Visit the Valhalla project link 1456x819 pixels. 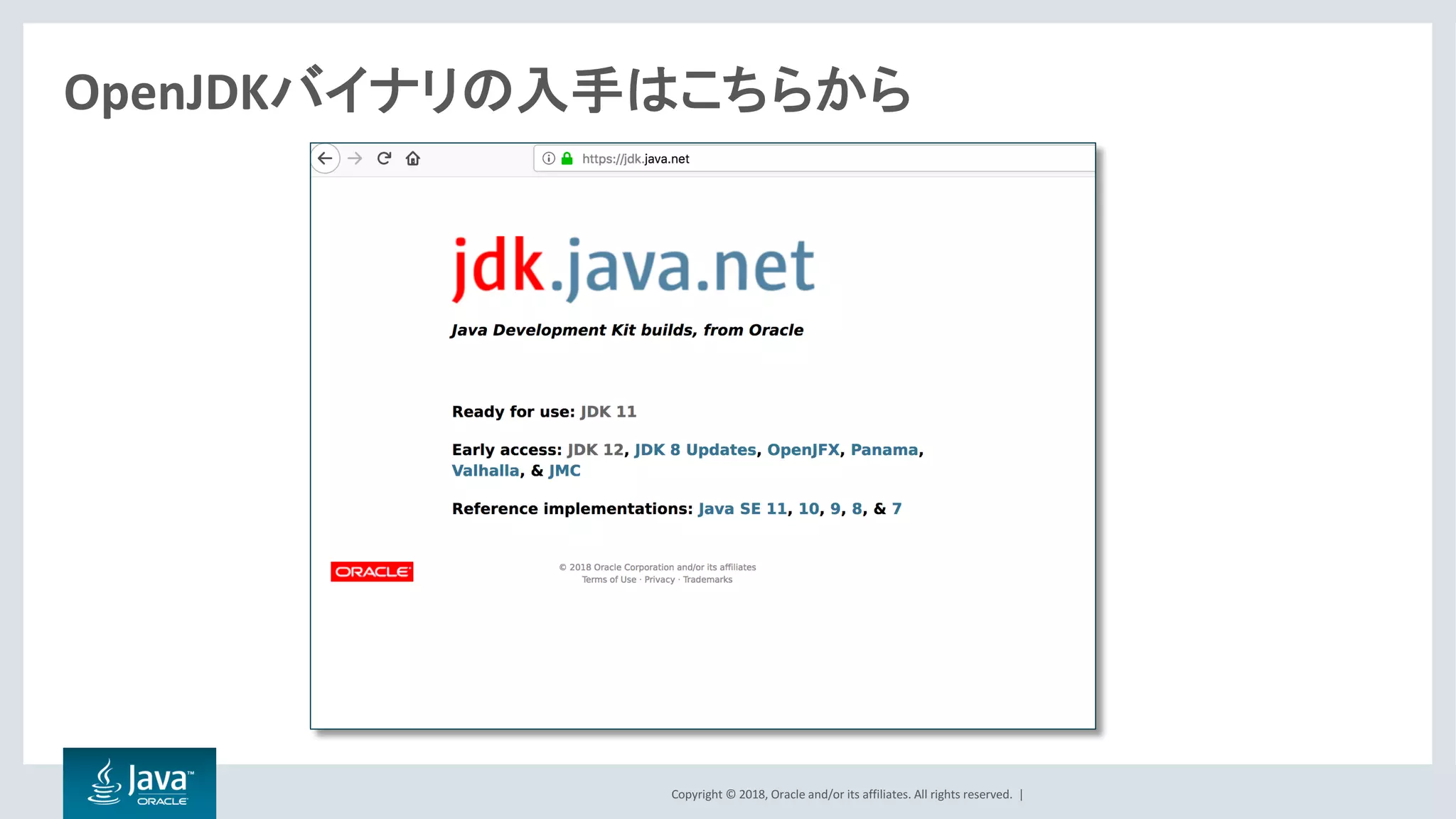(486, 471)
